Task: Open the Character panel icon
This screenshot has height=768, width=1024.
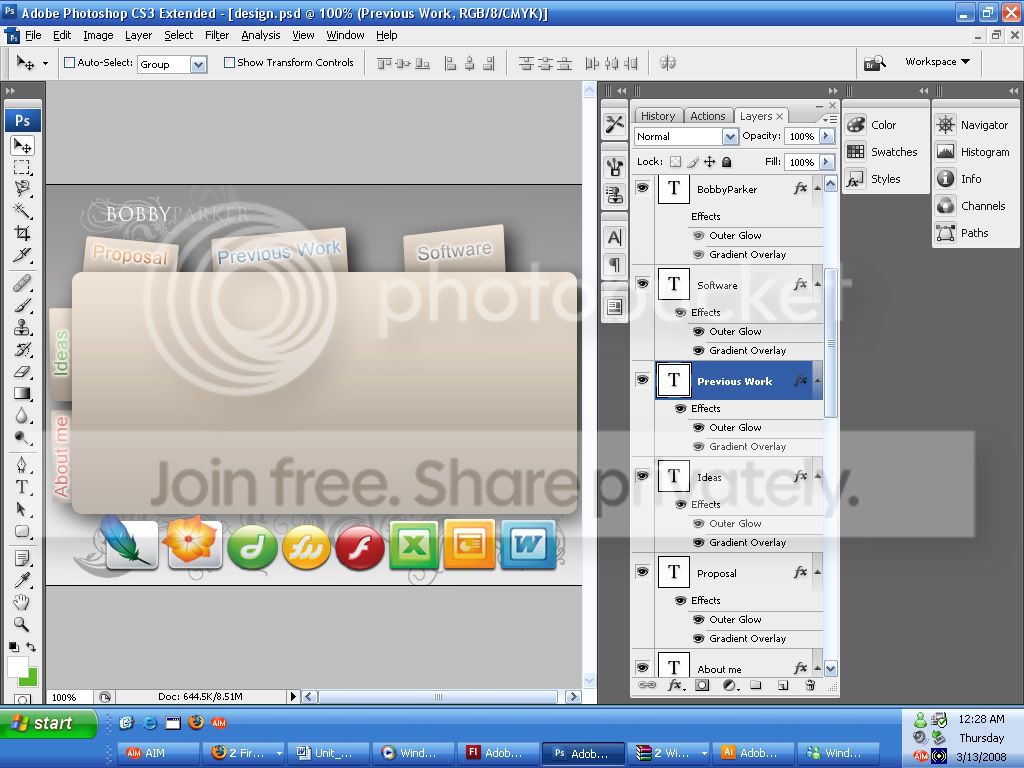Action: tap(615, 238)
